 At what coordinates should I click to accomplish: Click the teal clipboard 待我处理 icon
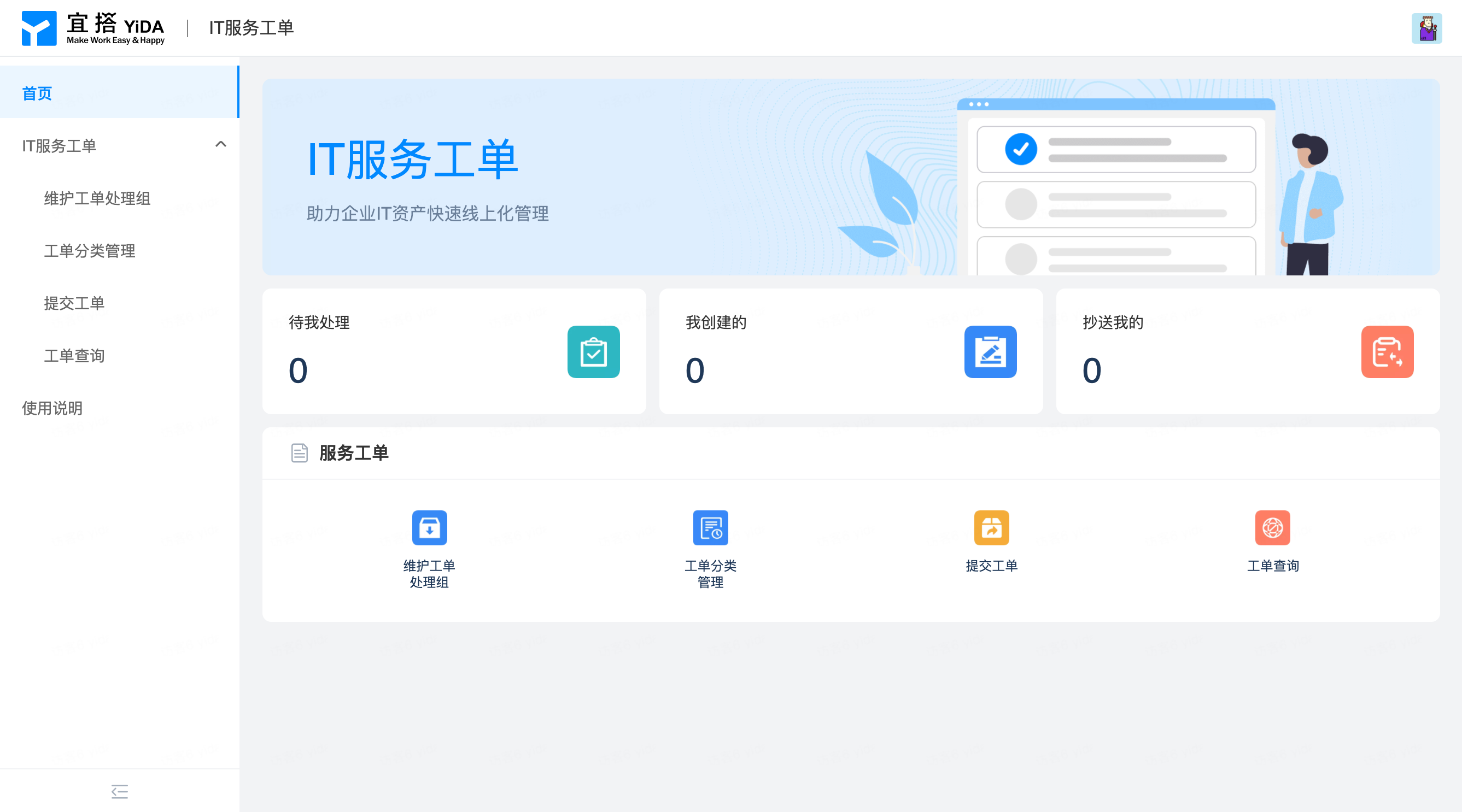(593, 351)
